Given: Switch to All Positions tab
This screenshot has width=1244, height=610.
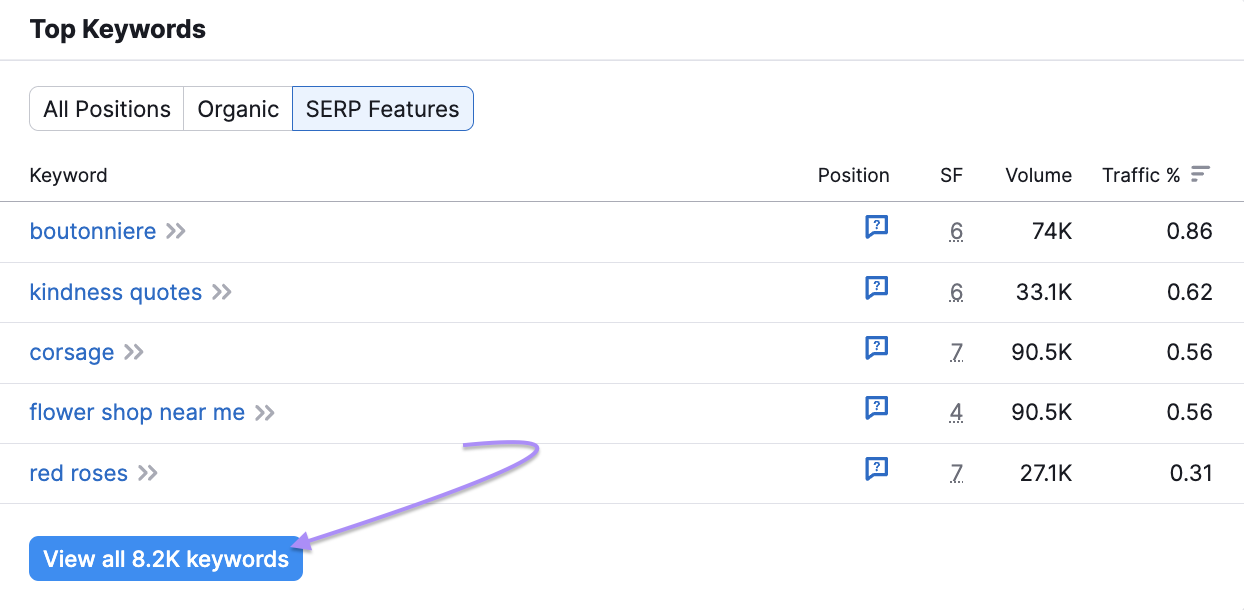Looking at the screenshot, I should click(x=107, y=109).
